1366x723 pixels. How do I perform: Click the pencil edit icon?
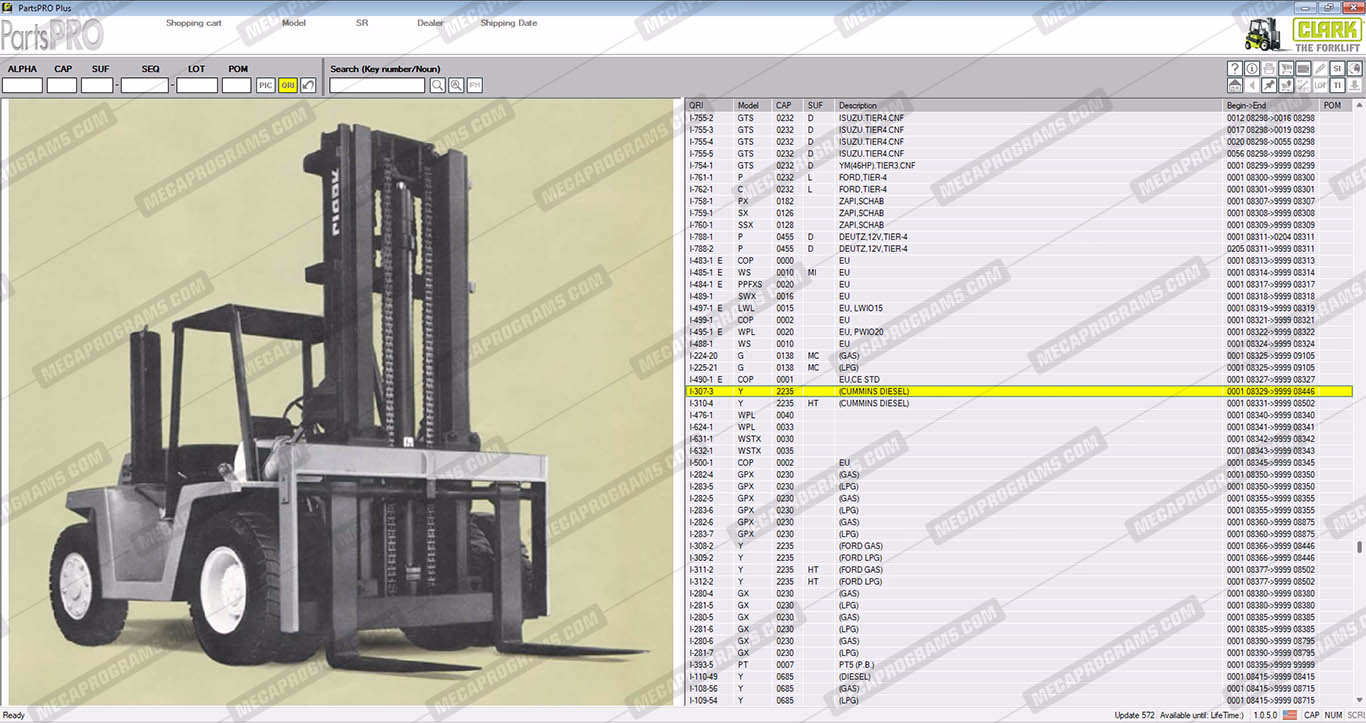click(1320, 68)
